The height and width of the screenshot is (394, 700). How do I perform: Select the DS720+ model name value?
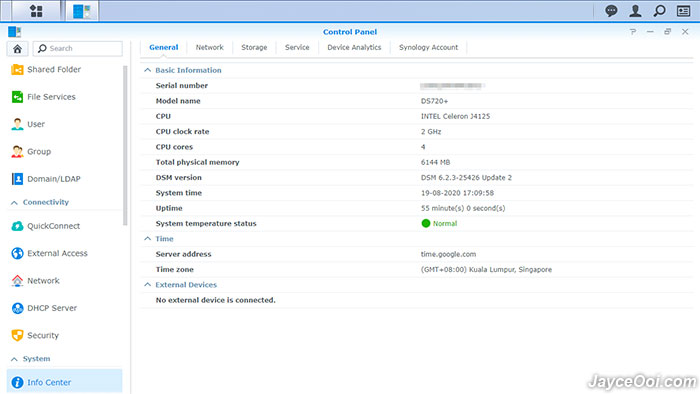434,101
